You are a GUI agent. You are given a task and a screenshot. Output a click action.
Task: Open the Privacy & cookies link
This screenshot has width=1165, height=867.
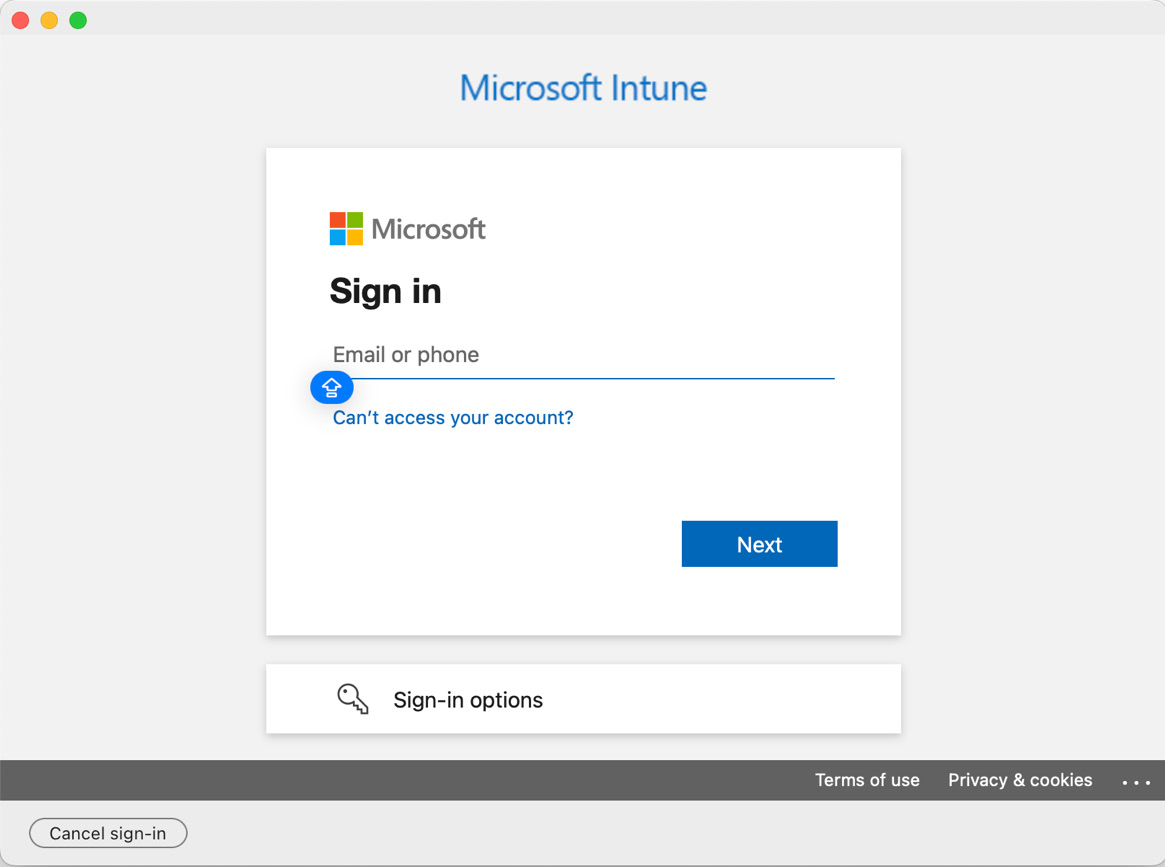1020,780
